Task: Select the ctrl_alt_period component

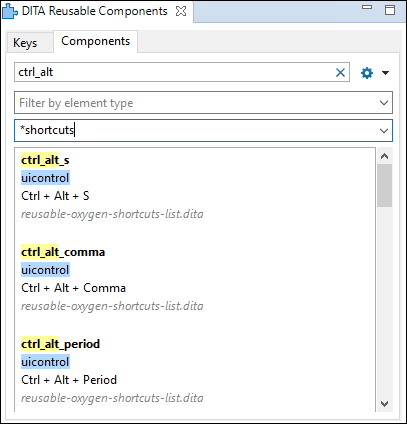Action: pos(60,344)
